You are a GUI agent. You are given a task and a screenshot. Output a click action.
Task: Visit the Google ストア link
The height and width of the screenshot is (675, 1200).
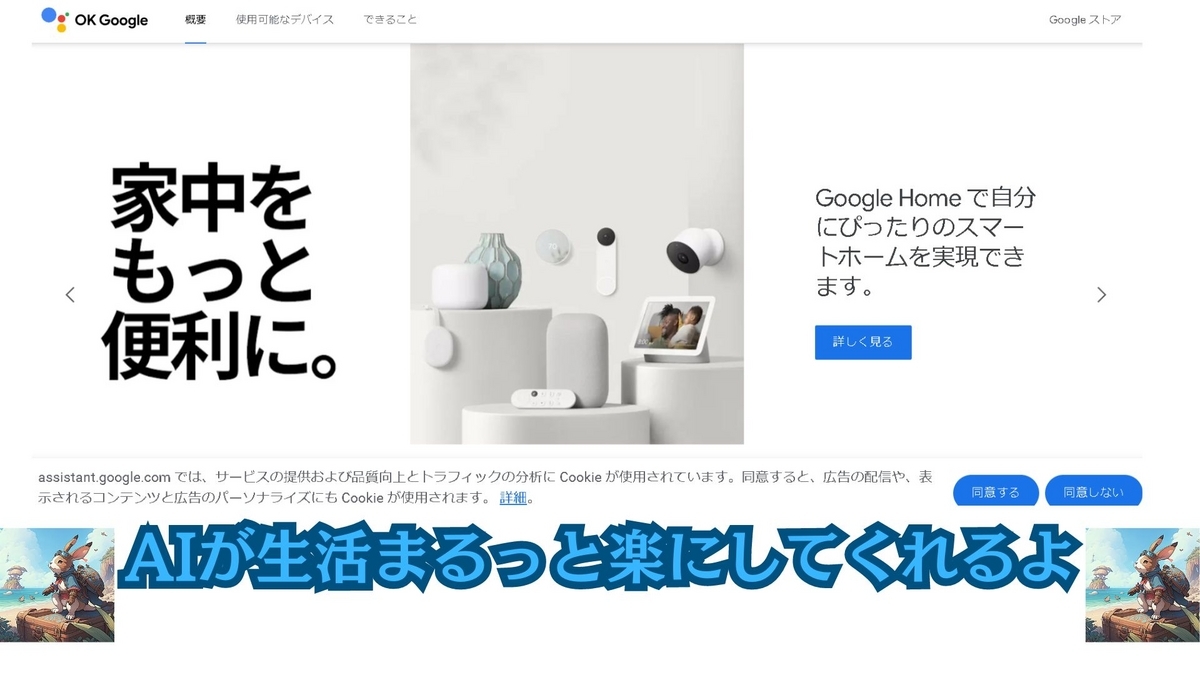click(x=1085, y=20)
